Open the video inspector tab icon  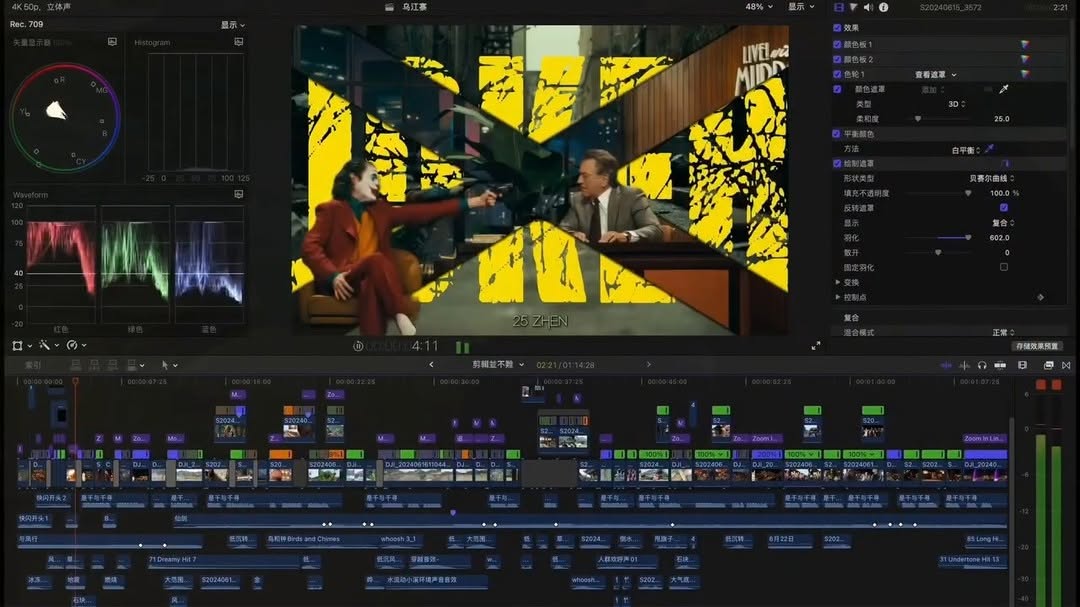[x=838, y=7]
